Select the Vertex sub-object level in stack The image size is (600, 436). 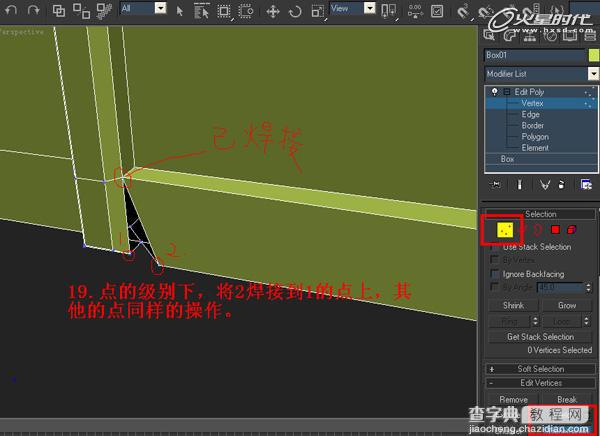tap(532, 103)
